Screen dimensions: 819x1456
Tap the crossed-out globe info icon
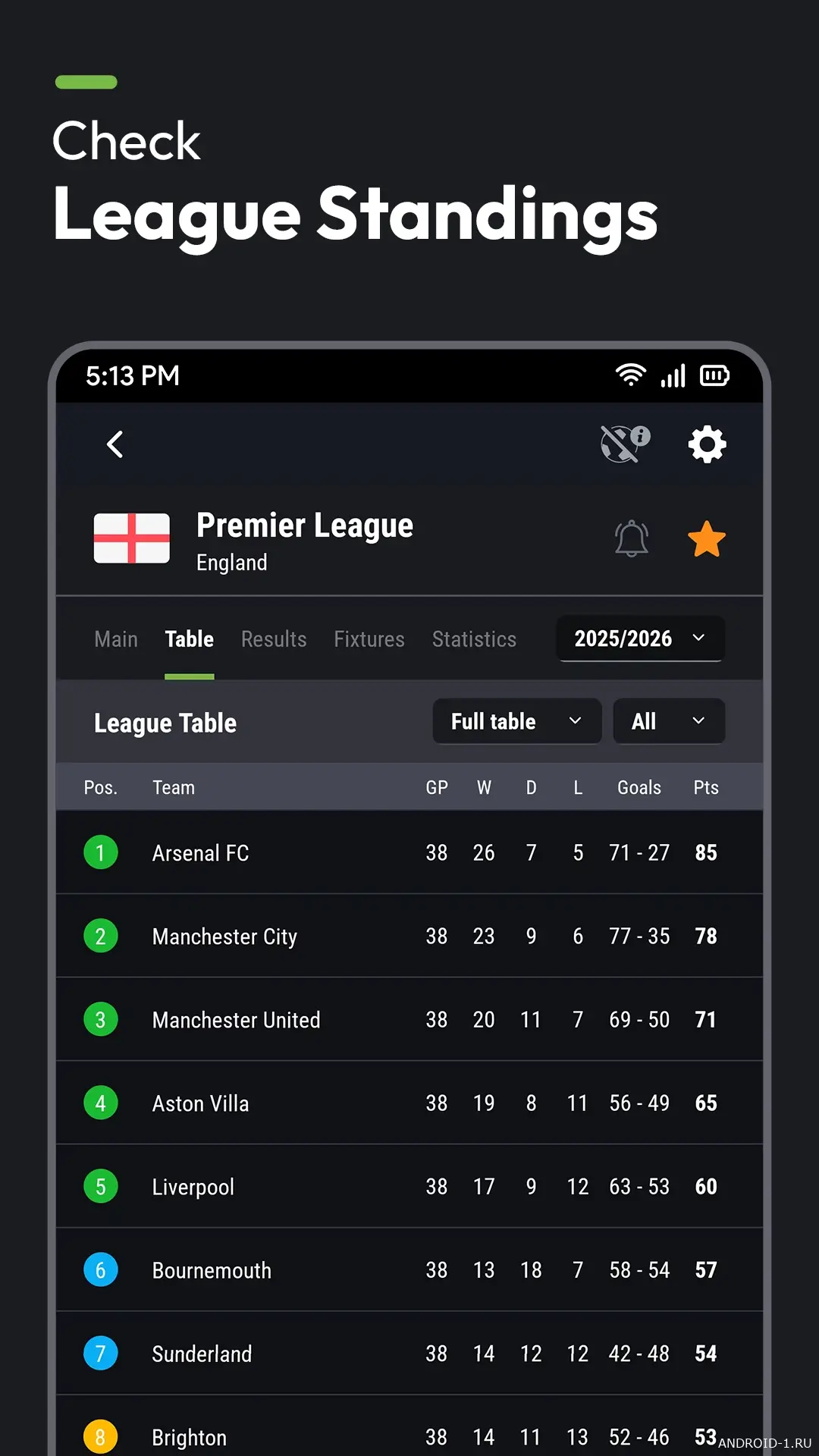click(626, 444)
